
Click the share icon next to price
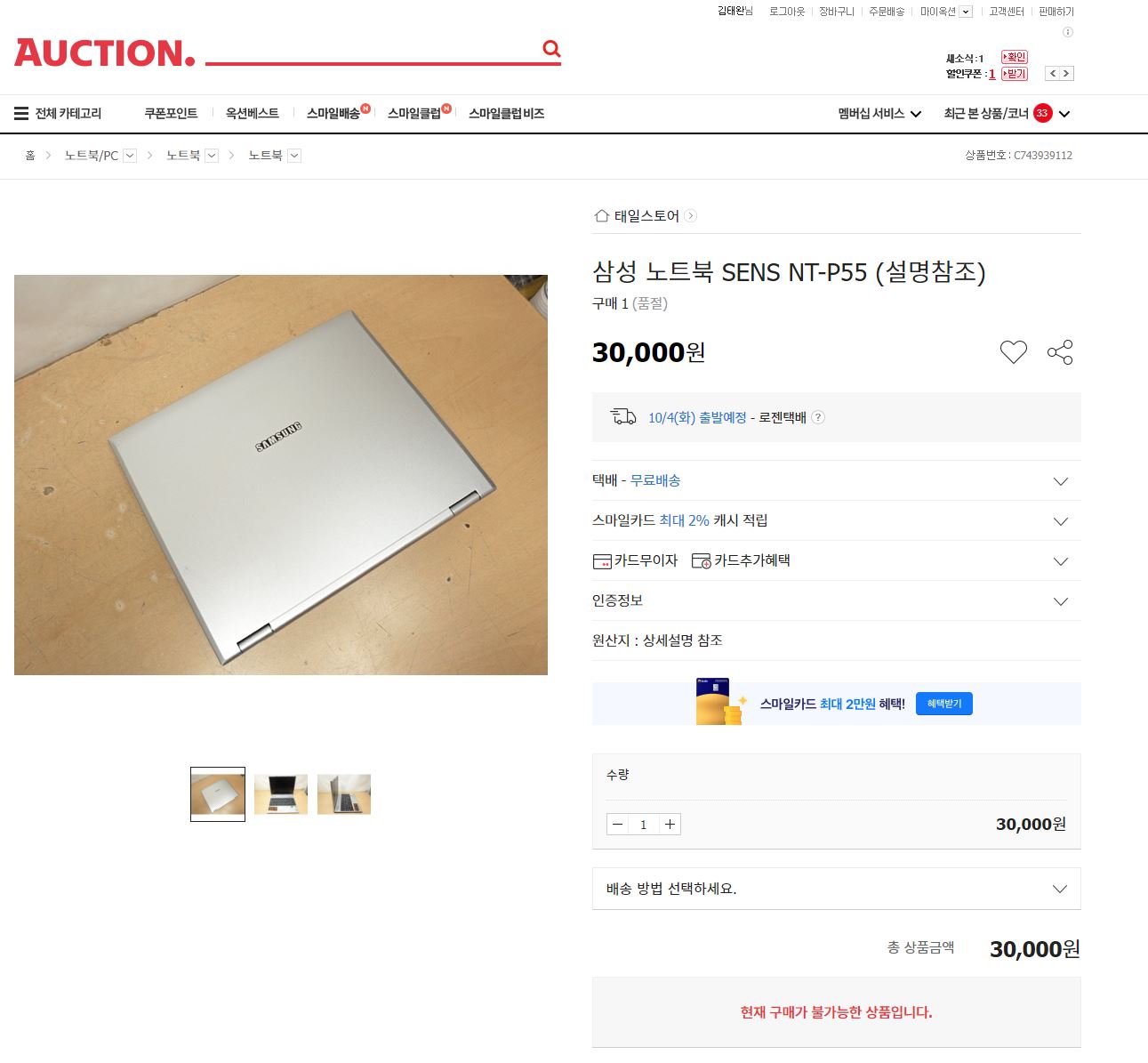point(1060,352)
